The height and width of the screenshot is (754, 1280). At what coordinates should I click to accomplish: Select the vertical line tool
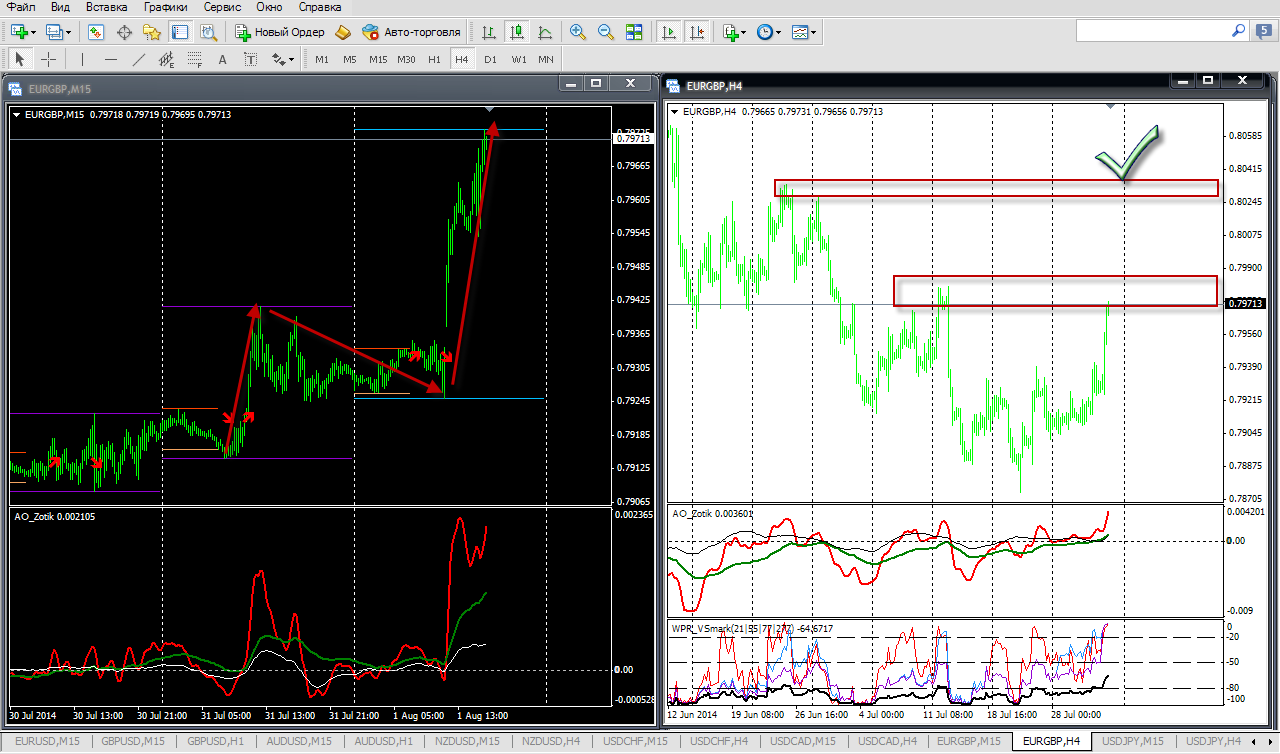[83, 59]
